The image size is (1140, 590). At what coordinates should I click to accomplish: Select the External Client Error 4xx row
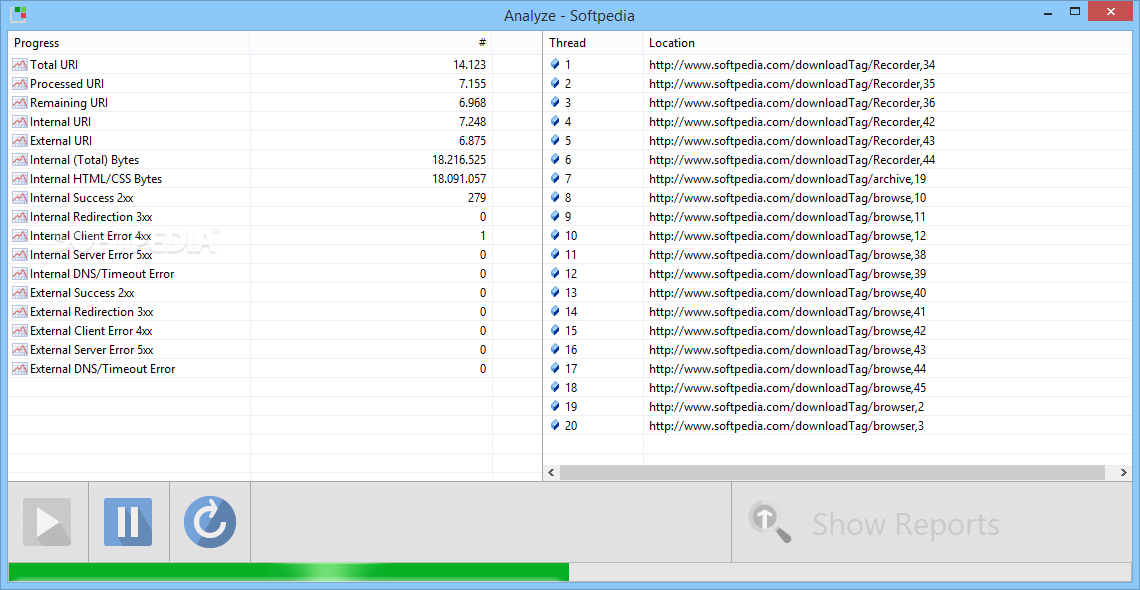point(250,331)
